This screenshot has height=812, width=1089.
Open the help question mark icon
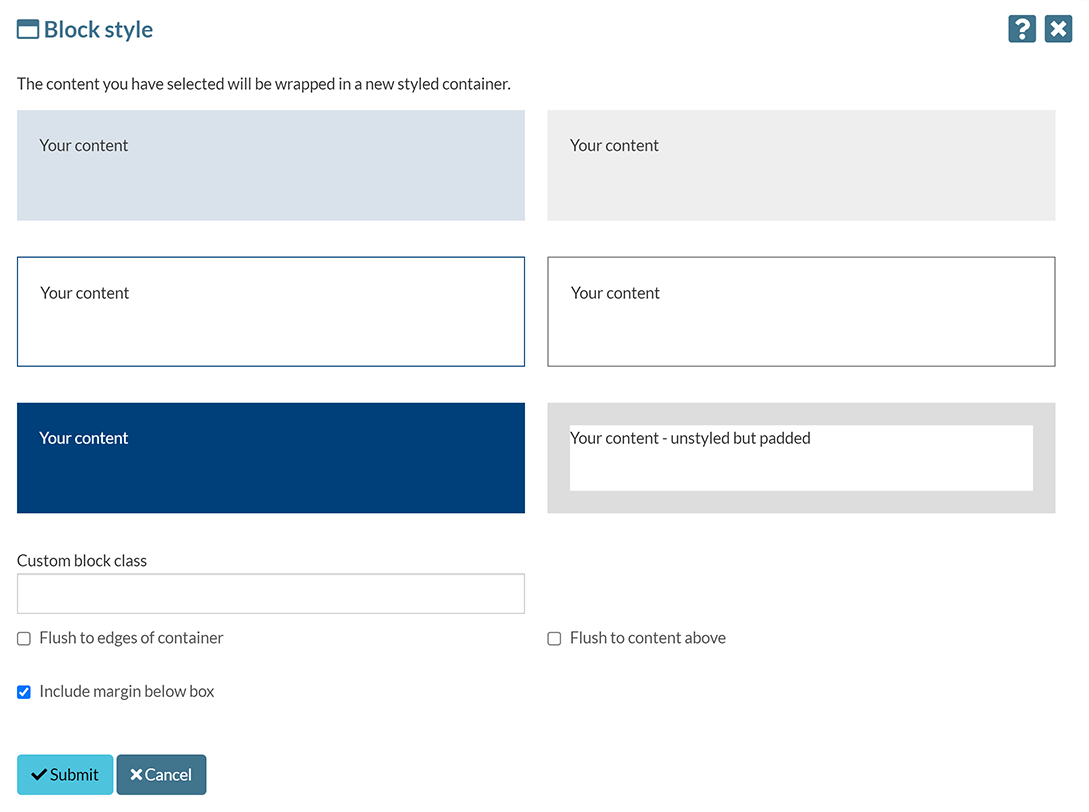click(1021, 29)
